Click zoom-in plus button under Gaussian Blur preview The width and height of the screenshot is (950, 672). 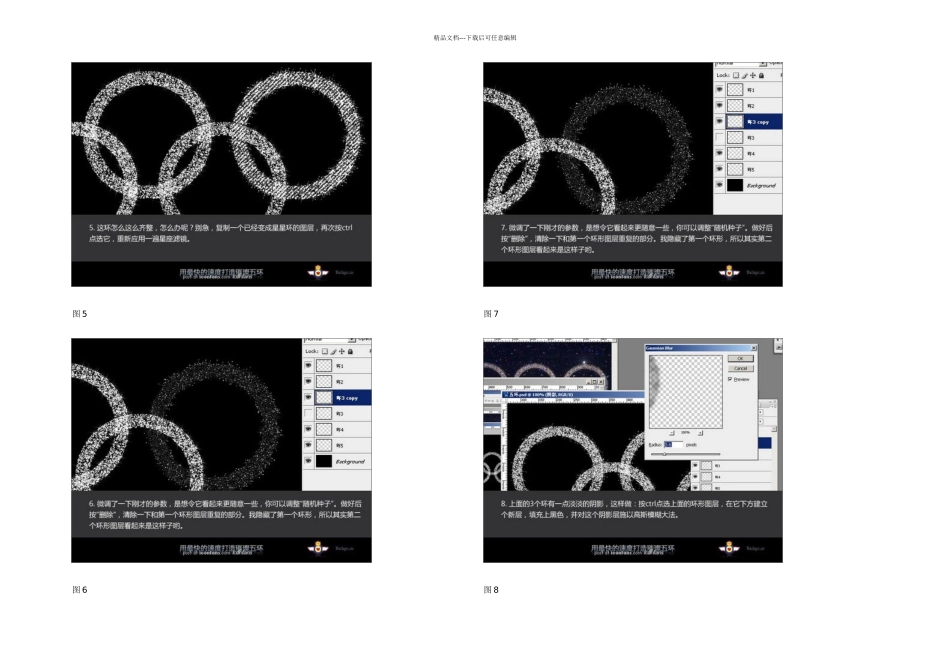click(700, 433)
